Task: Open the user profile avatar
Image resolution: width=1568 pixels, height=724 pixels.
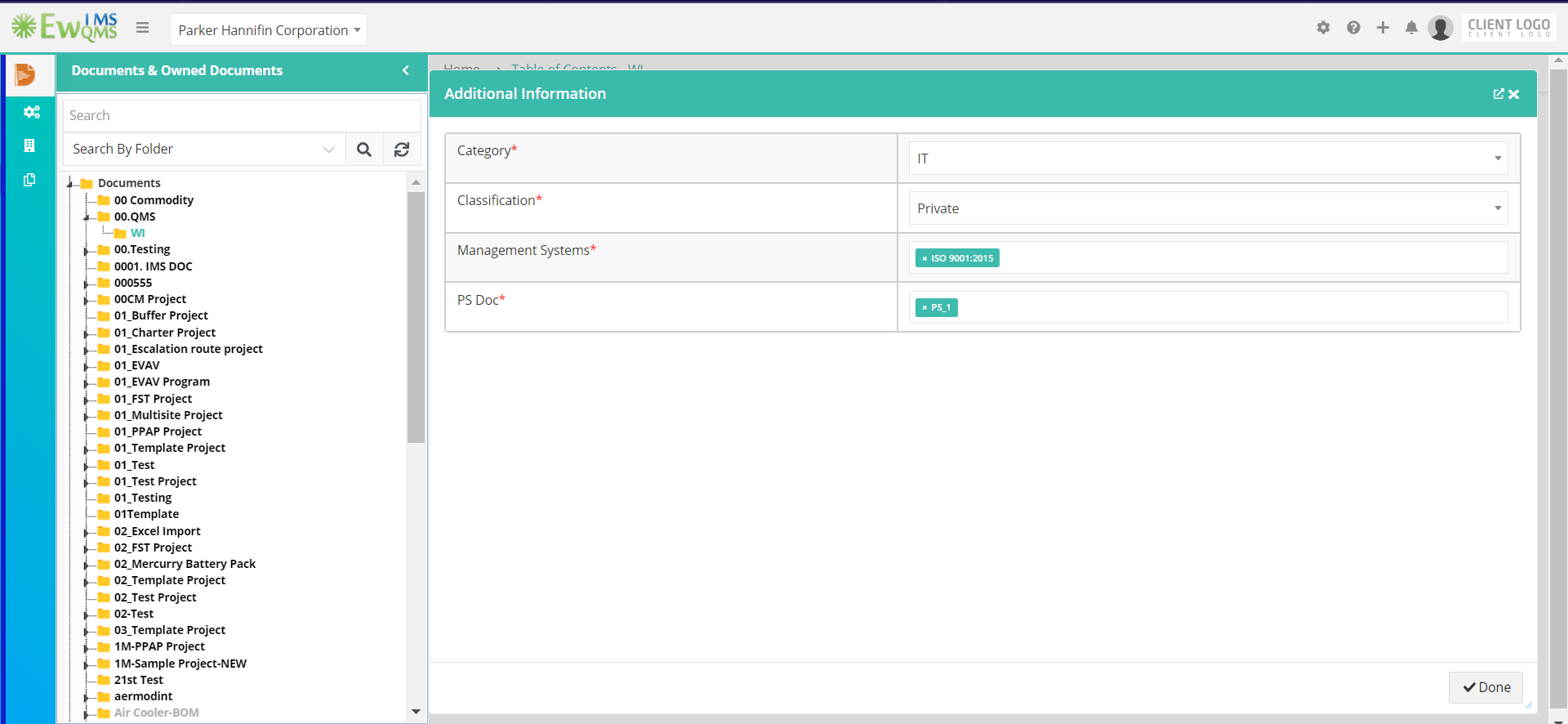Action: coord(1441,28)
